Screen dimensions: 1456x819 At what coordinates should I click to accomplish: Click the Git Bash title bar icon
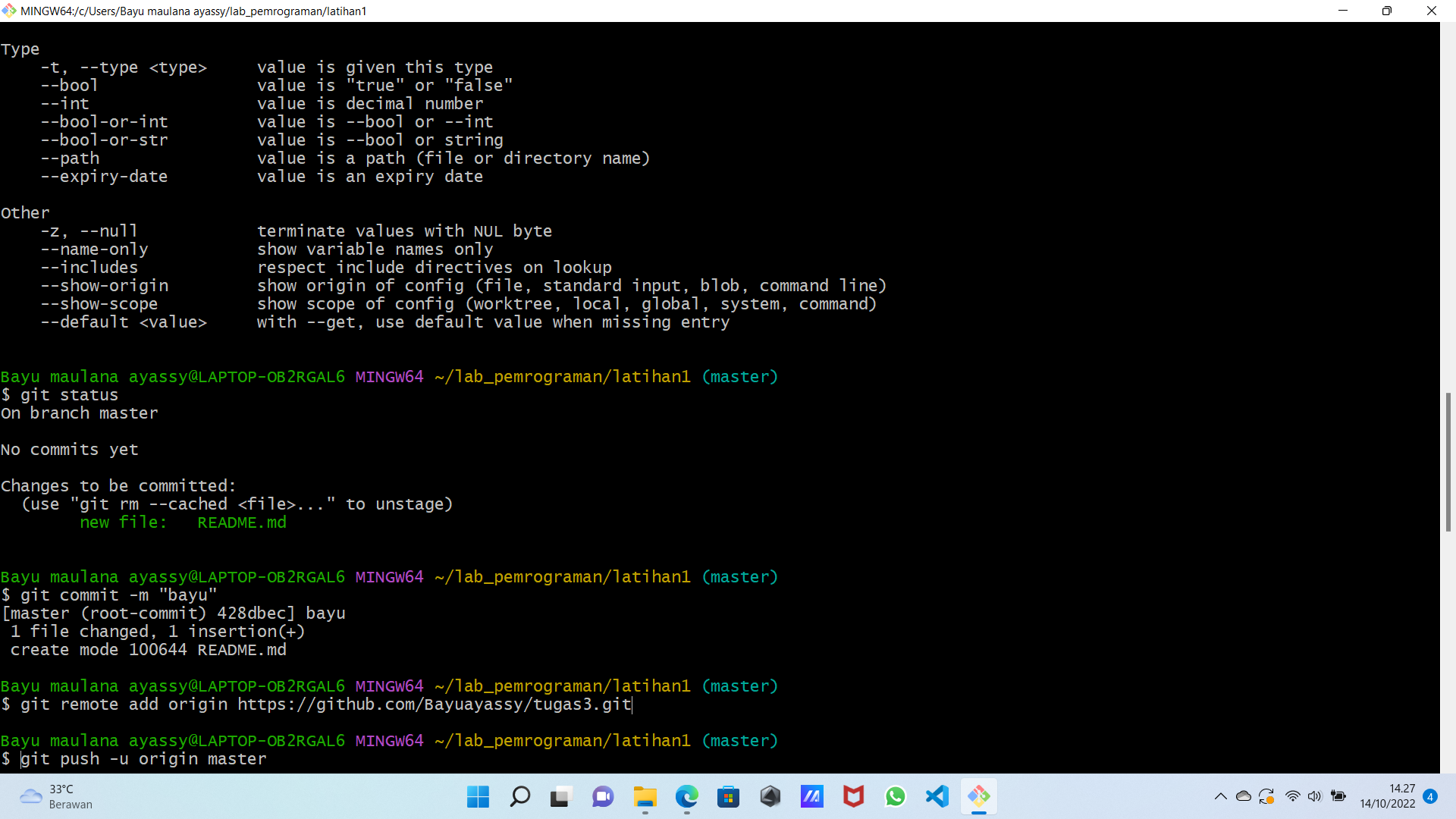point(9,11)
